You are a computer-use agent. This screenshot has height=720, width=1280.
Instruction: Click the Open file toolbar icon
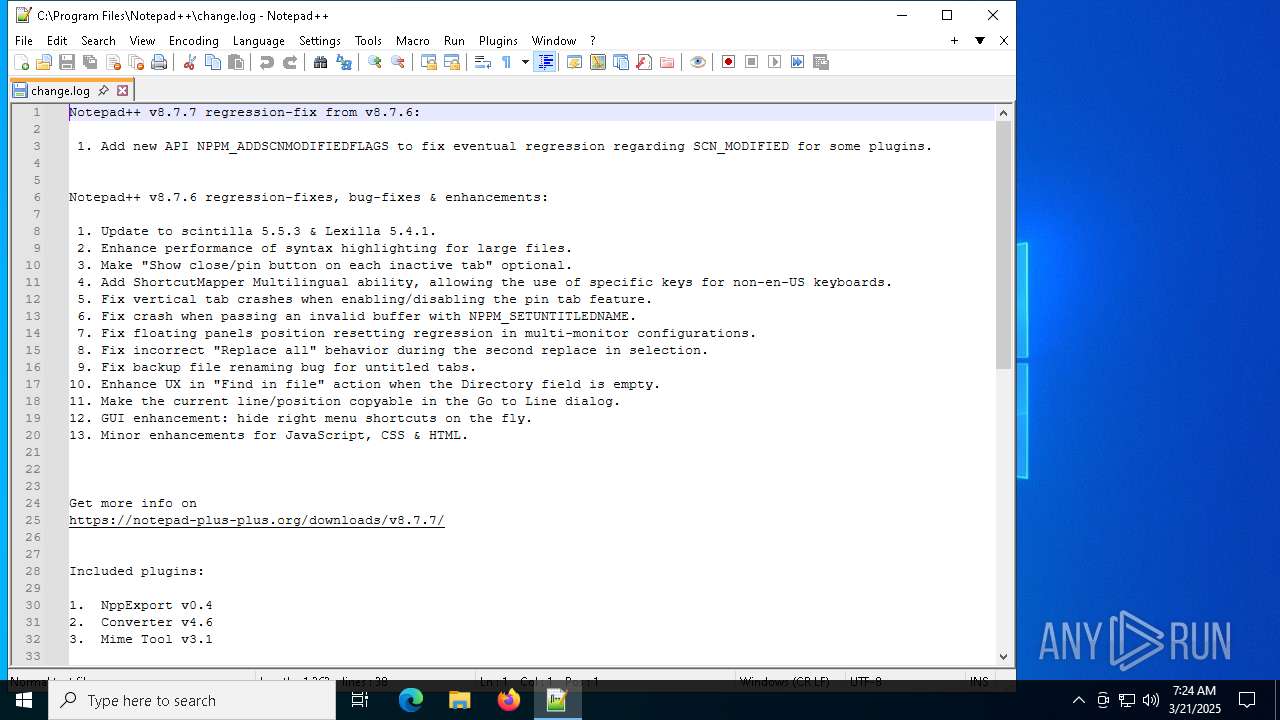pyautogui.click(x=44, y=62)
